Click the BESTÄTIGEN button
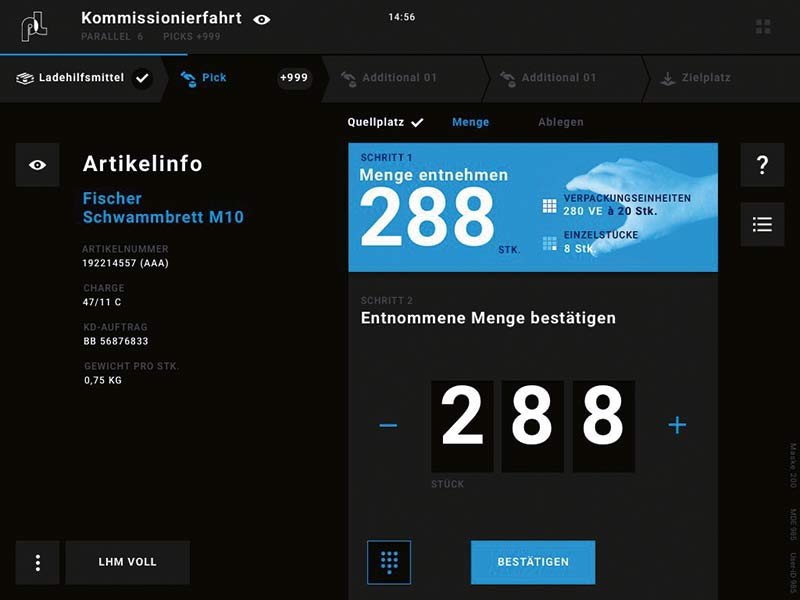The image size is (800, 600). pyautogui.click(x=533, y=562)
